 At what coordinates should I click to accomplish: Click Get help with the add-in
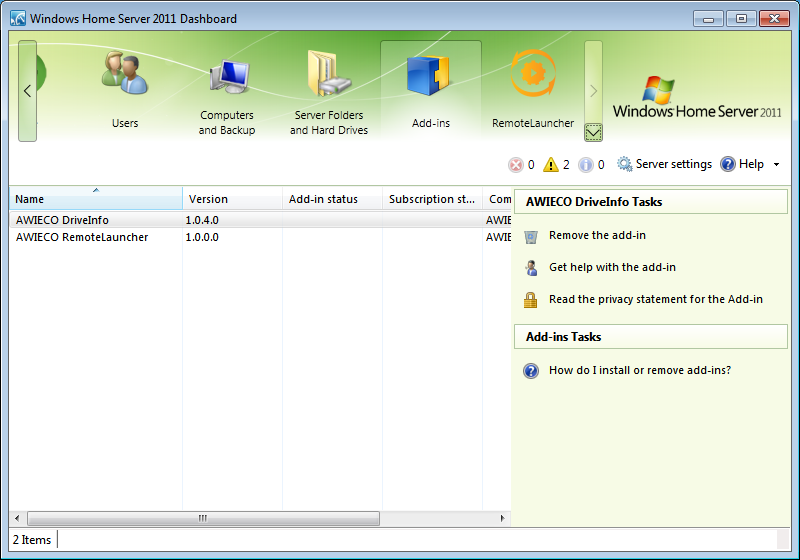click(x=612, y=267)
